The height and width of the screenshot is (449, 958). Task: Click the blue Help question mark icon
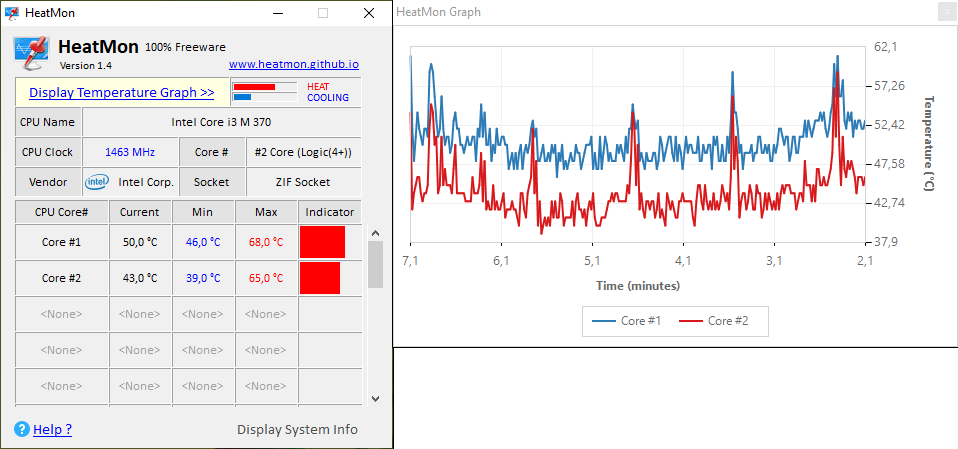(21, 429)
